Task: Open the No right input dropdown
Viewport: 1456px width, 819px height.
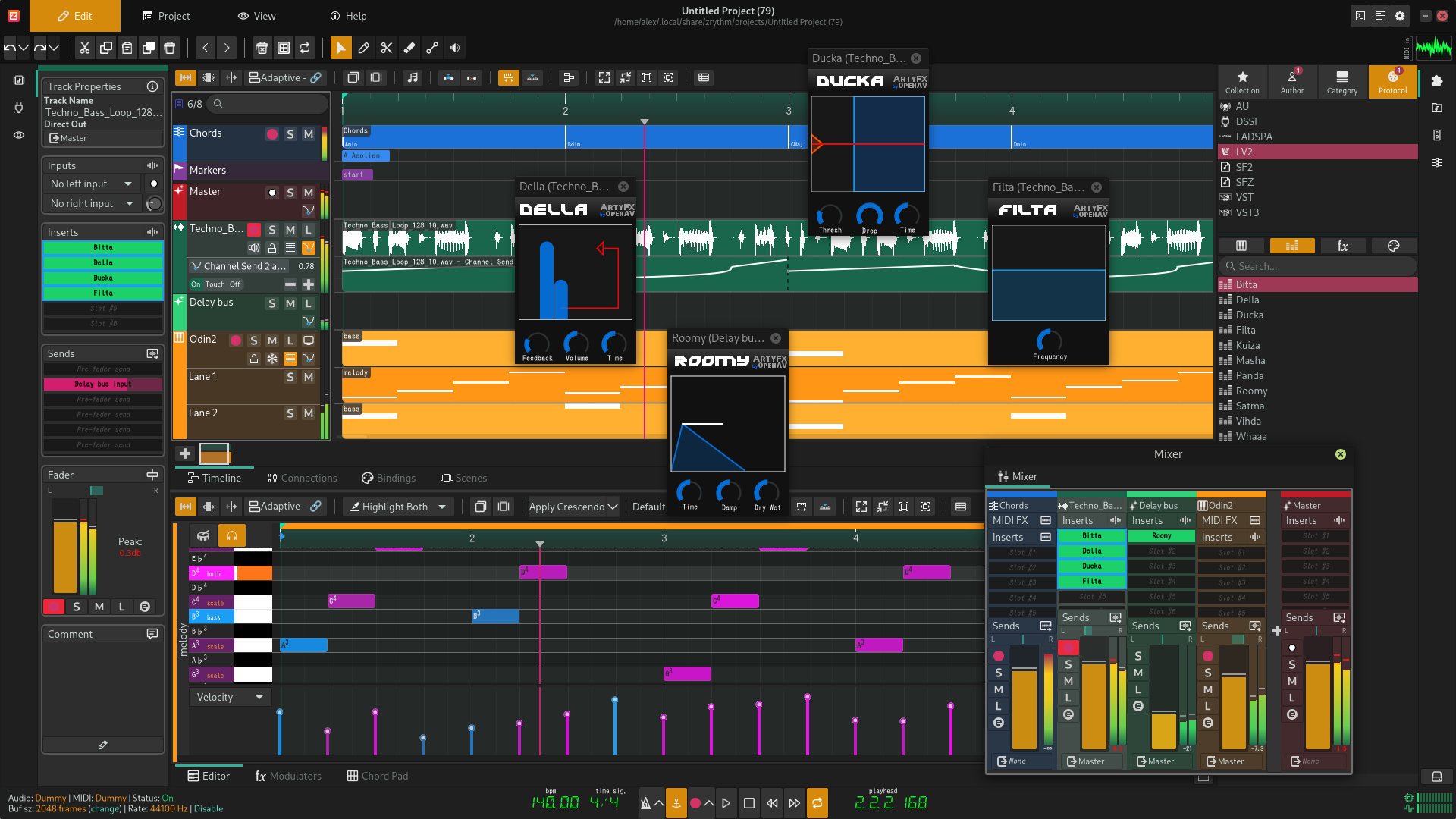Action: [91, 203]
